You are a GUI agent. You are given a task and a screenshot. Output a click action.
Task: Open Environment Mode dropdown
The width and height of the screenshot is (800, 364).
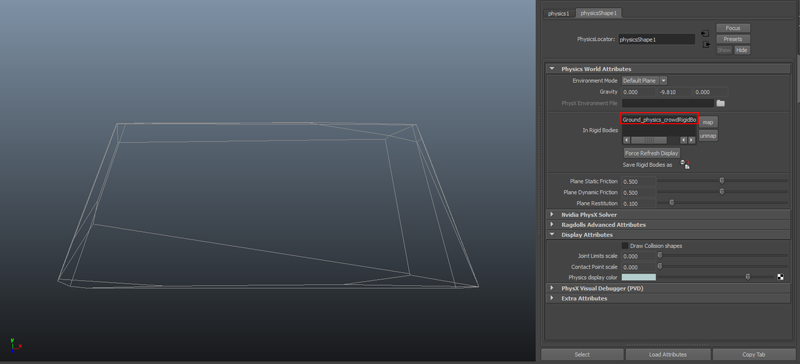click(x=644, y=81)
